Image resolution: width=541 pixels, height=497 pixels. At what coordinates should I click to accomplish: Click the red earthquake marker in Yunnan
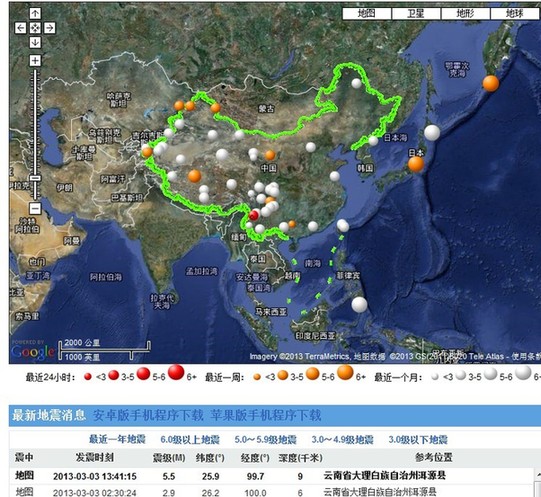254,215
